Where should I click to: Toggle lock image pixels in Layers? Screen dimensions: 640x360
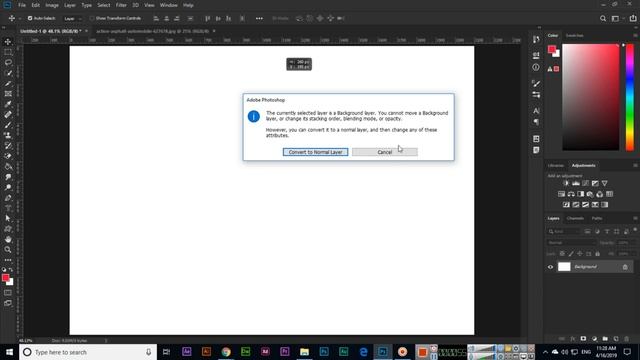[x=571, y=253]
